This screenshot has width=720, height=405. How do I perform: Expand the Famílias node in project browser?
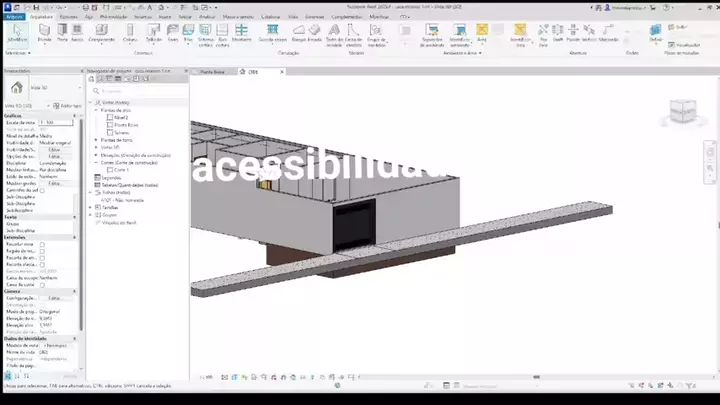pyautogui.click(x=91, y=207)
